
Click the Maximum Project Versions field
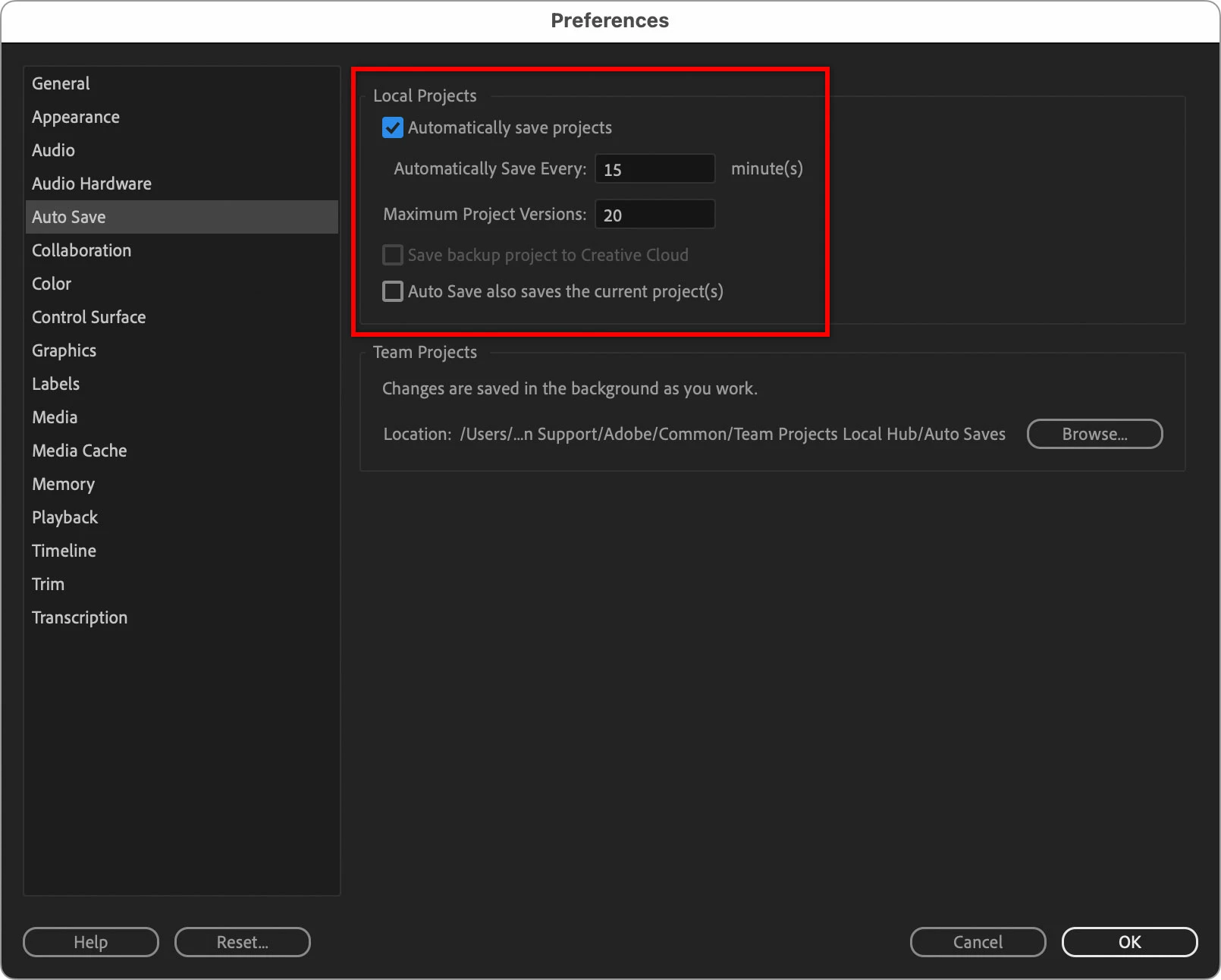pyautogui.click(x=655, y=214)
